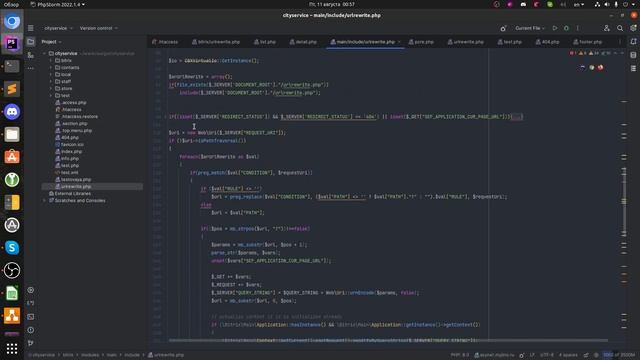The image size is (640, 360).
Task: Open the Git tool window
Action: coord(31,343)
